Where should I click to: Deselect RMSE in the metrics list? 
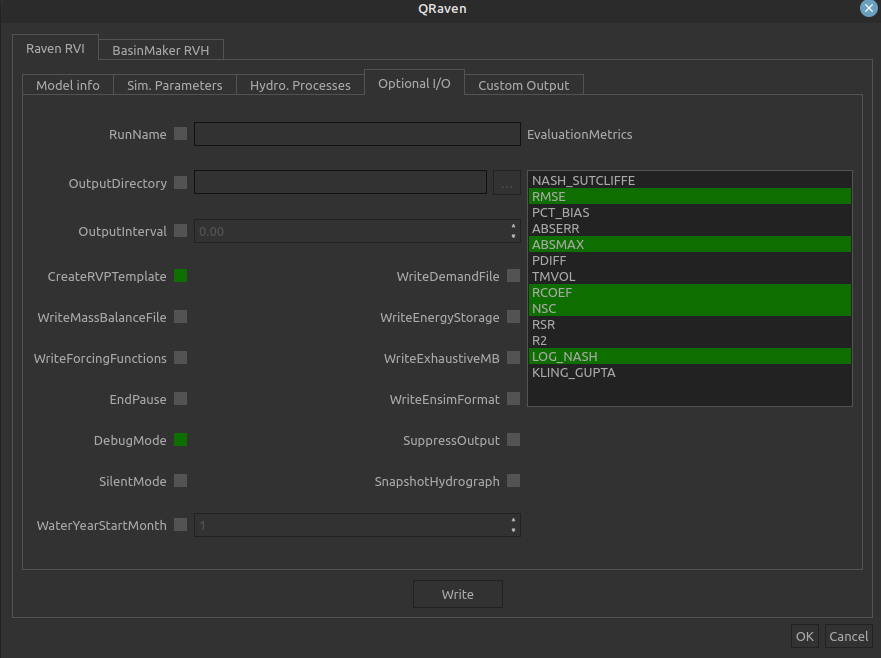coord(690,197)
